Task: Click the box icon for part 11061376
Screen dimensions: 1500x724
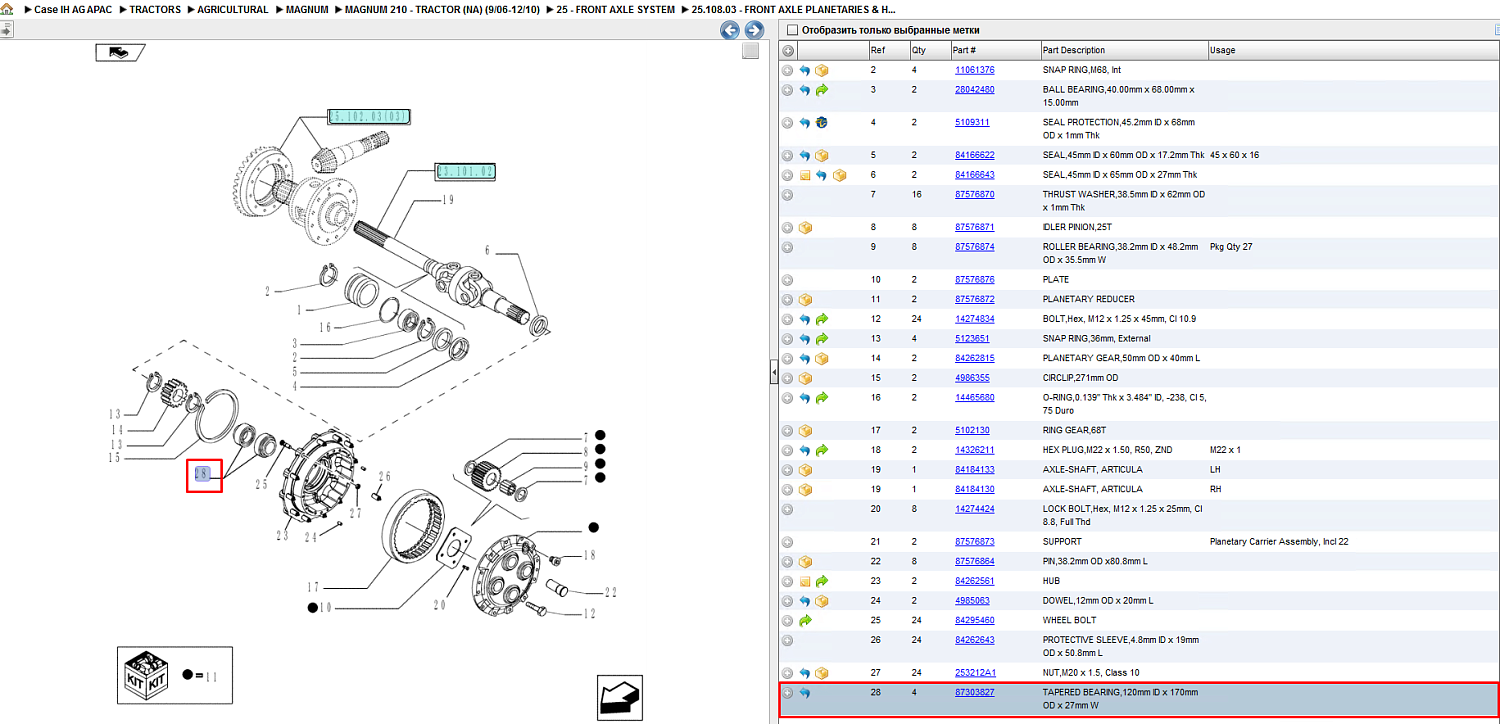Action: point(822,70)
